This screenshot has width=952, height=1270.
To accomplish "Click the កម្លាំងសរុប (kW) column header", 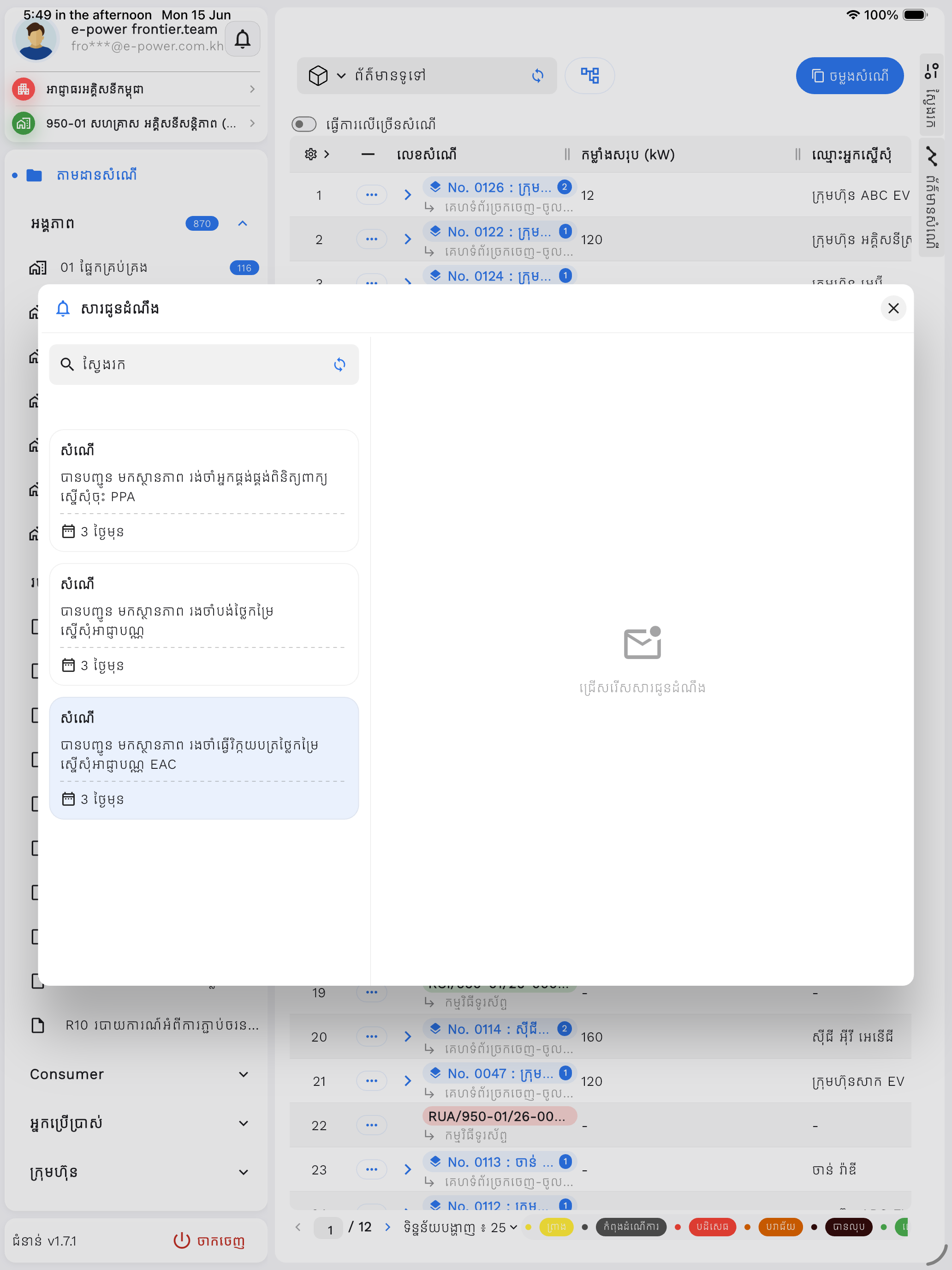I will [x=628, y=155].
